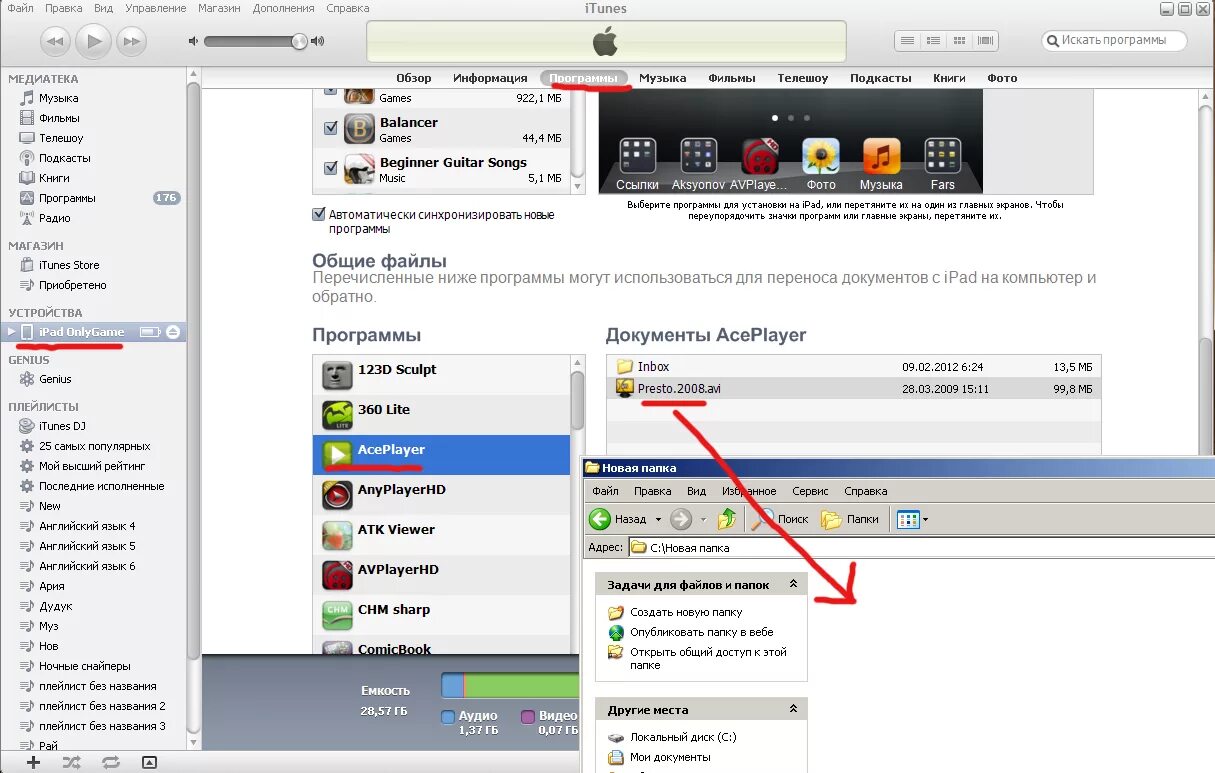
Task: Open the iTunes DJ playlist
Action: click(62, 426)
